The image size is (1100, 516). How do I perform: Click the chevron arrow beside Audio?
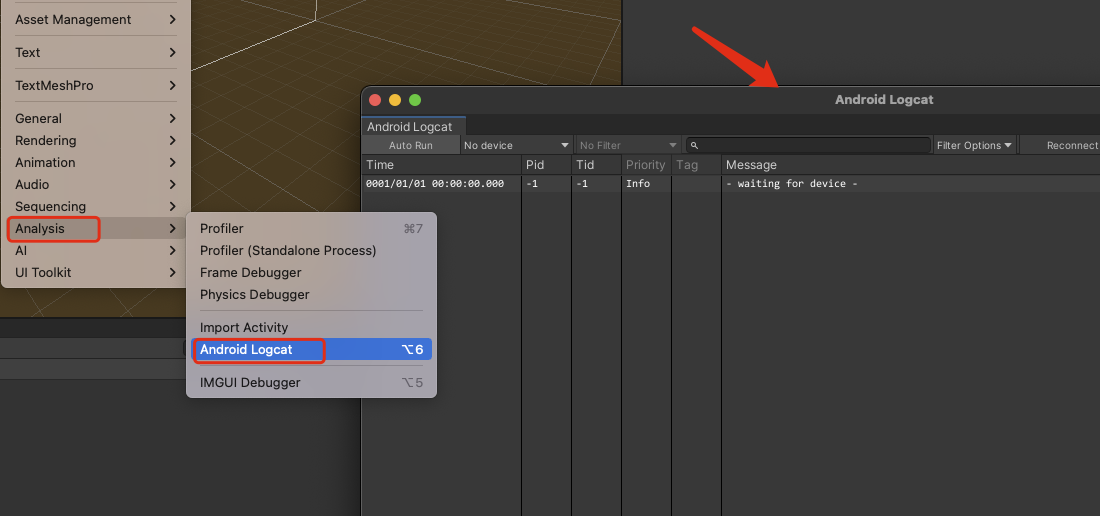pos(173,184)
